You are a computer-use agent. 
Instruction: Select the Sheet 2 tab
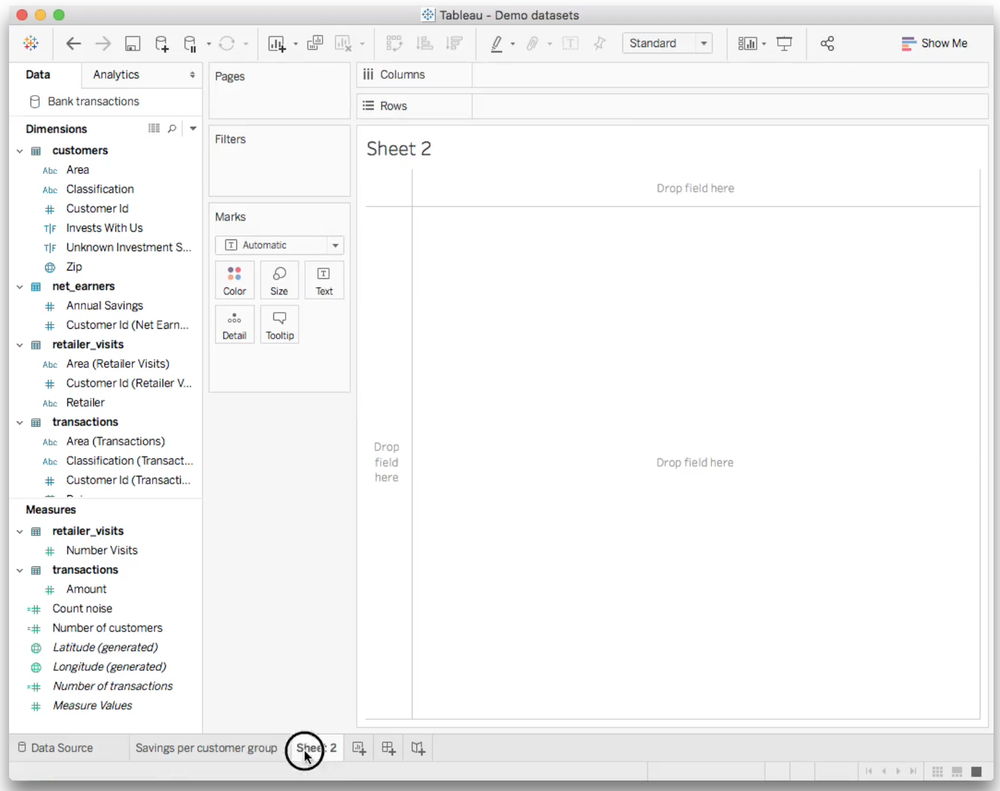316,748
